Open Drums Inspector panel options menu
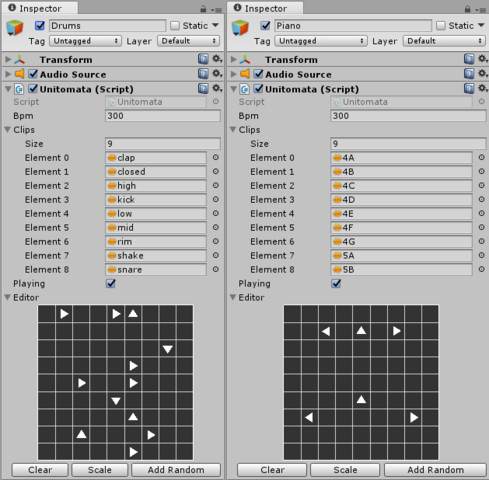This screenshot has width=489, height=480. (217, 10)
